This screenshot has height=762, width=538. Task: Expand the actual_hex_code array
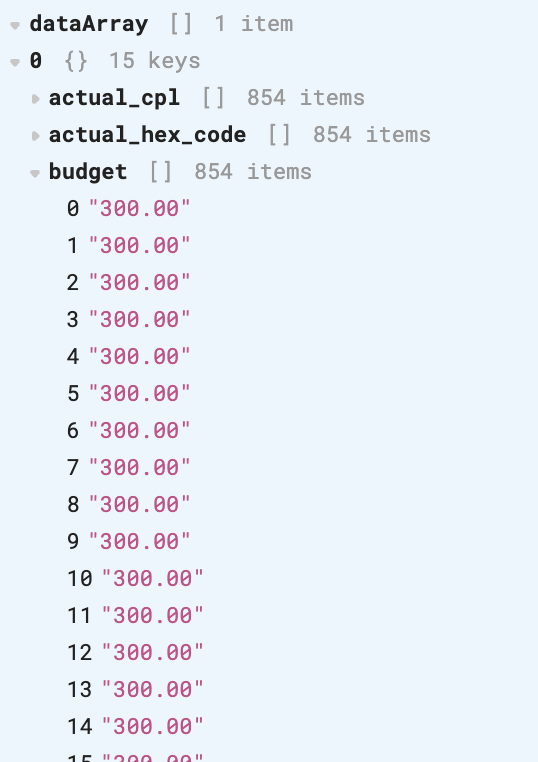(35, 136)
